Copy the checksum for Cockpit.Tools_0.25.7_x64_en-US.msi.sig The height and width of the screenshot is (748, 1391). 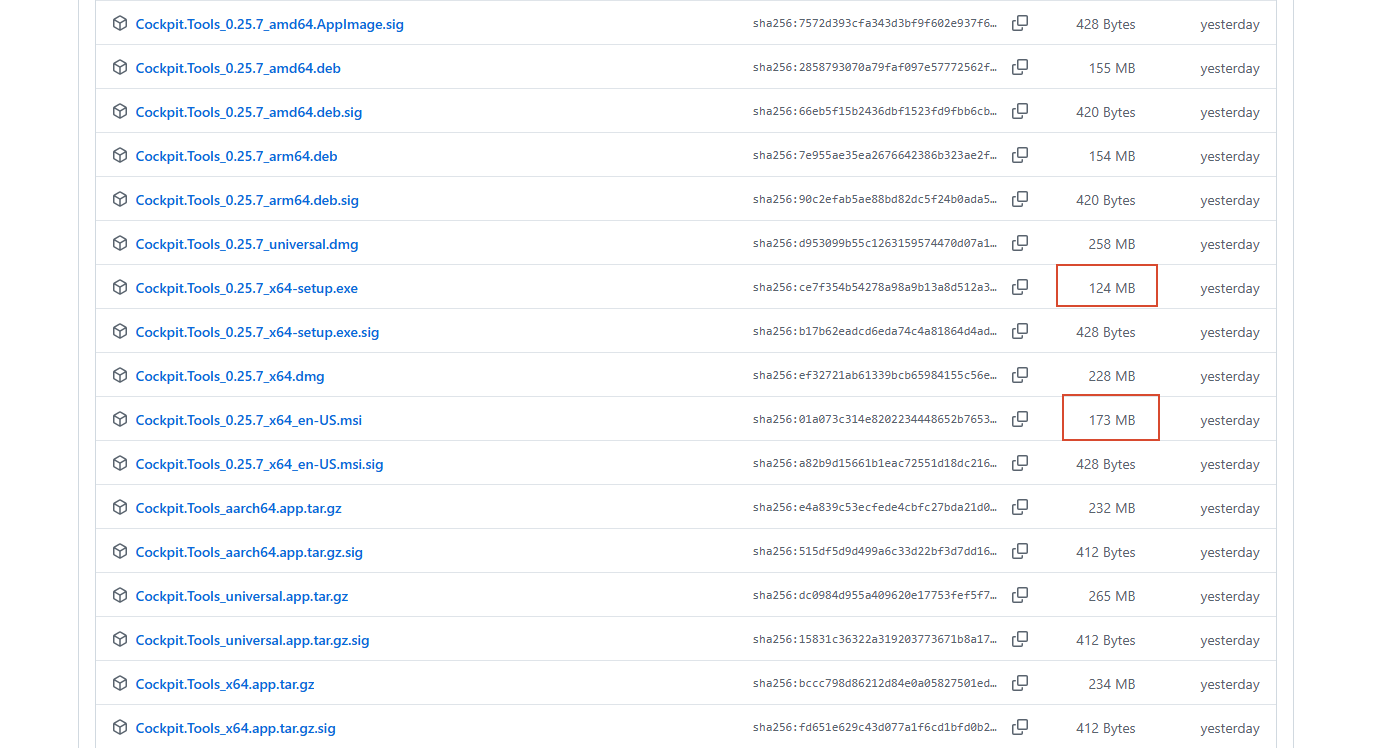click(x=1020, y=463)
